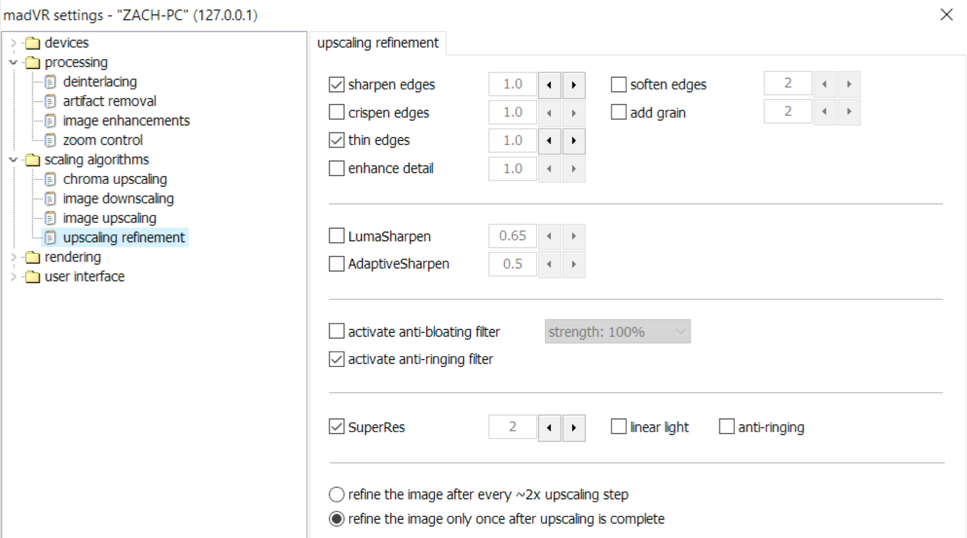
Task: Click the rendering folder icon
Action: (32, 258)
